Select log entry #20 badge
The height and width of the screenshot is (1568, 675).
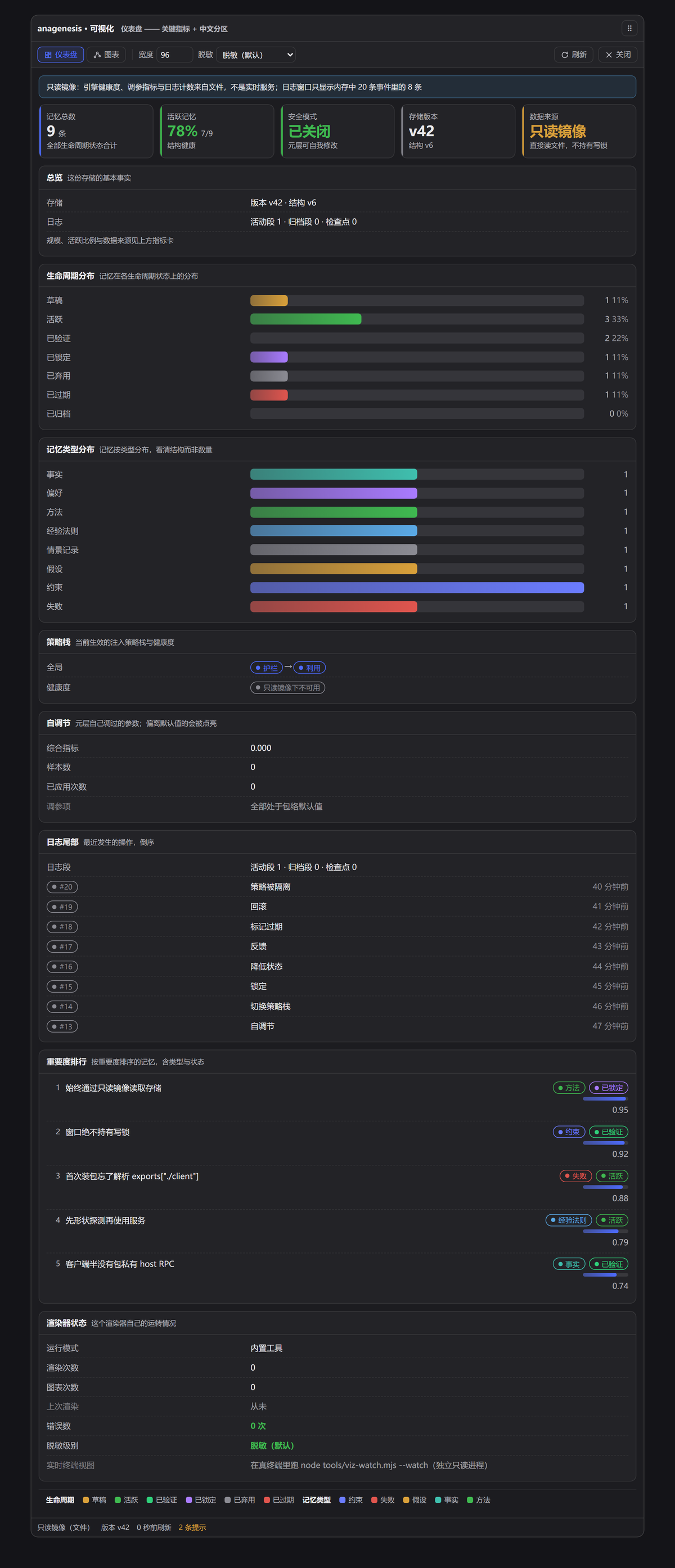click(62, 887)
